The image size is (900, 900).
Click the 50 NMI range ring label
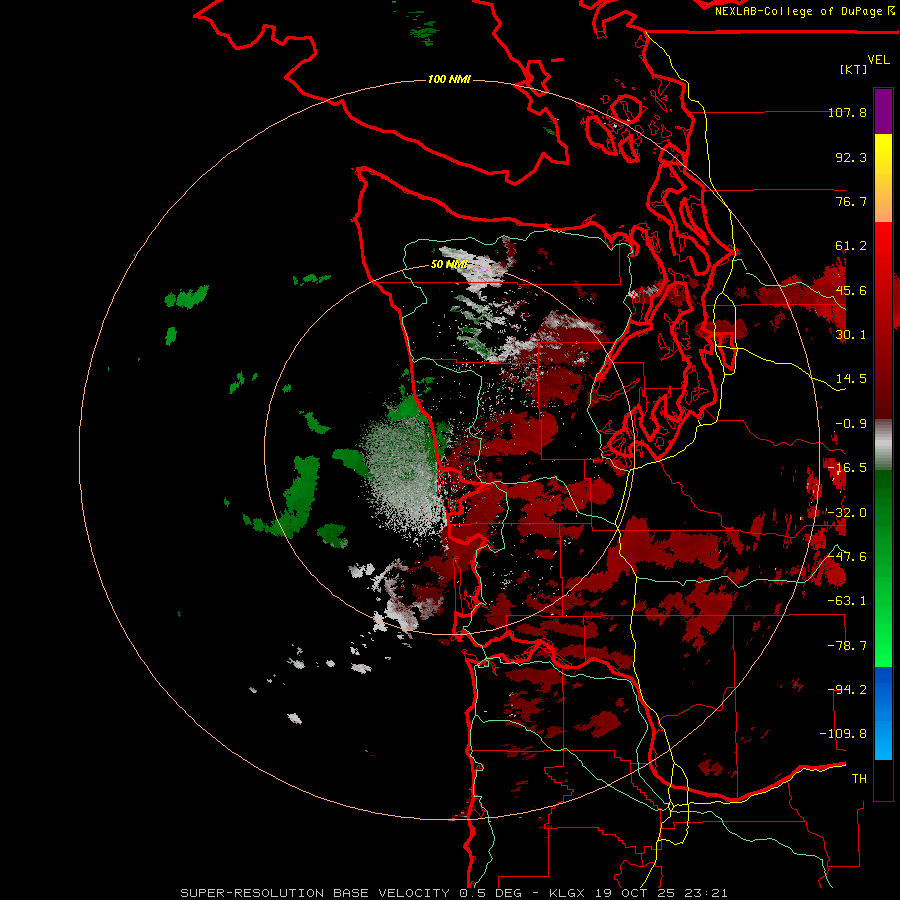[449, 264]
